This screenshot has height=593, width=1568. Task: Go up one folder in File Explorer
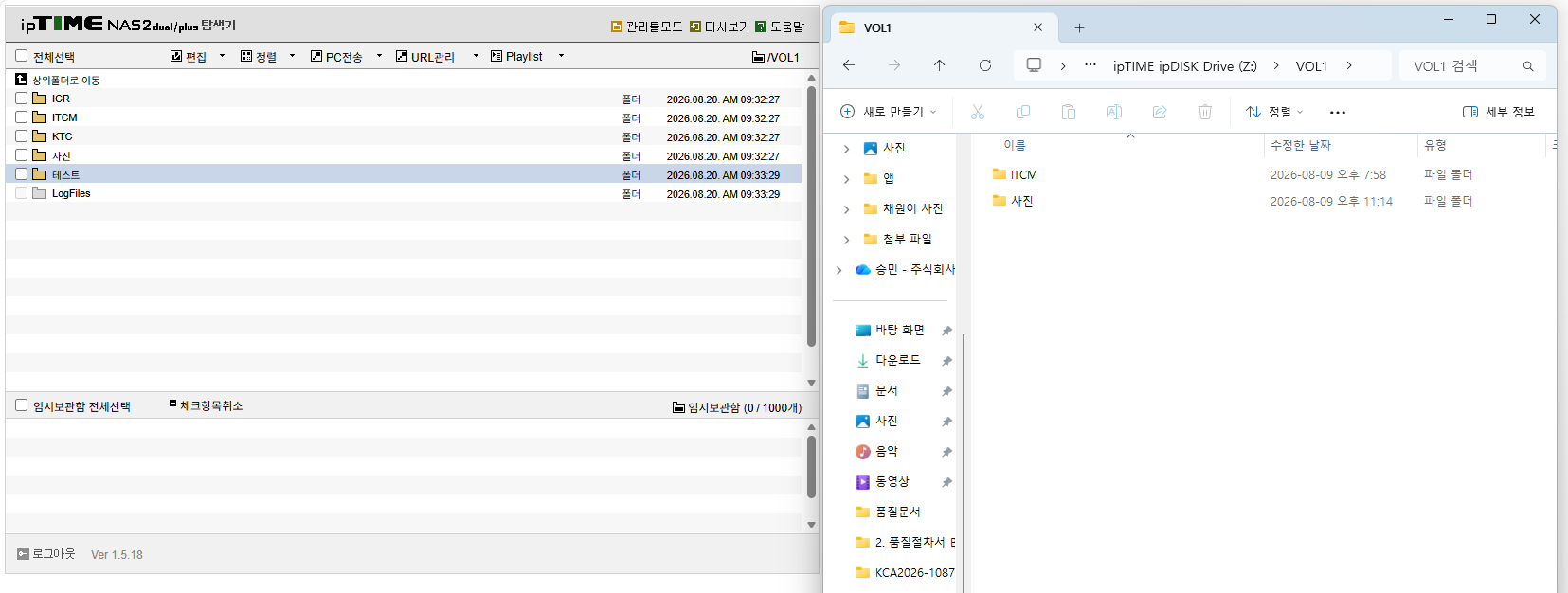pyautogui.click(x=939, y=65)
